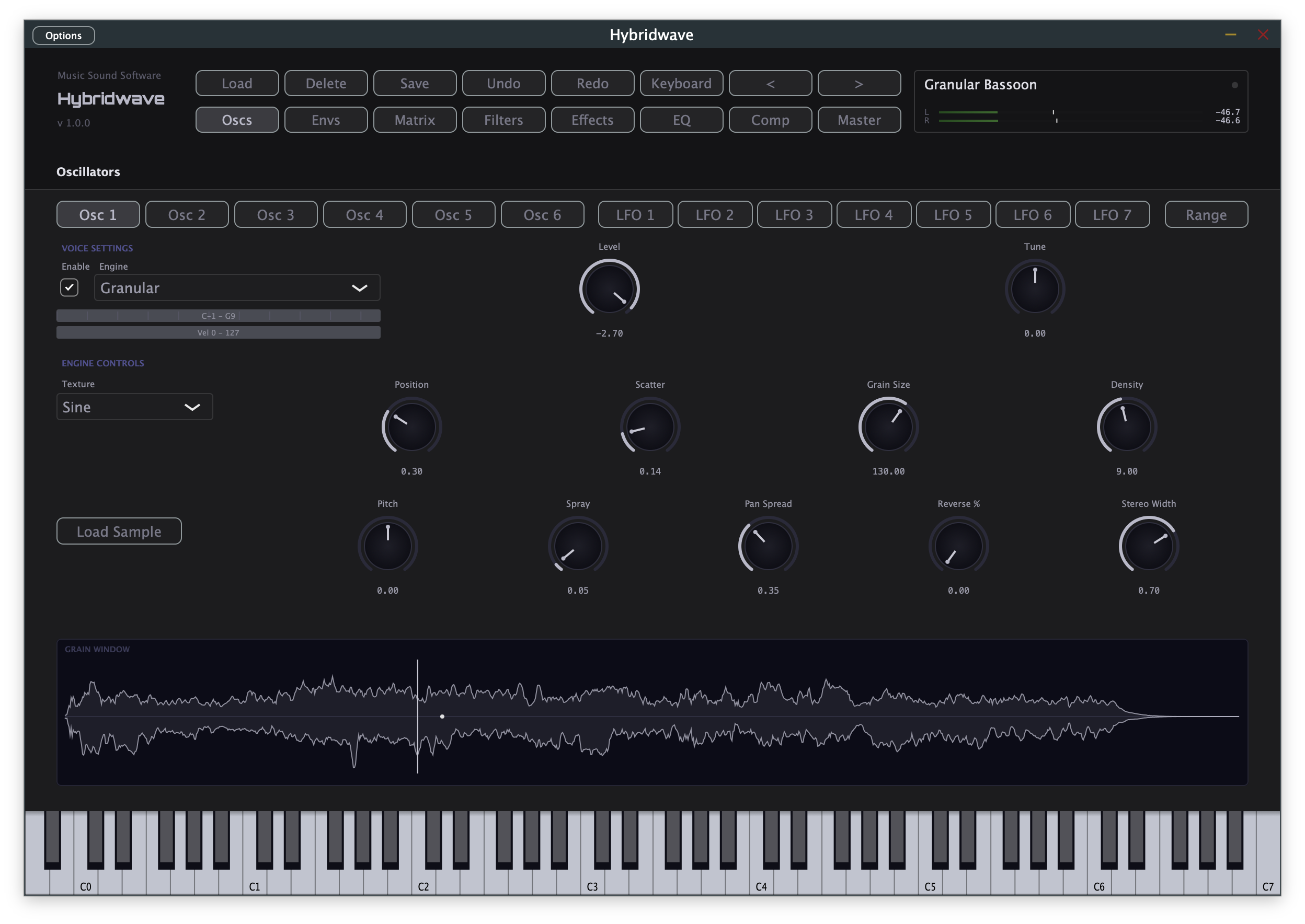Viewport: 1305px width, 924px height.
Task: Minimize the Hybridwave window
Action: 1230,35
